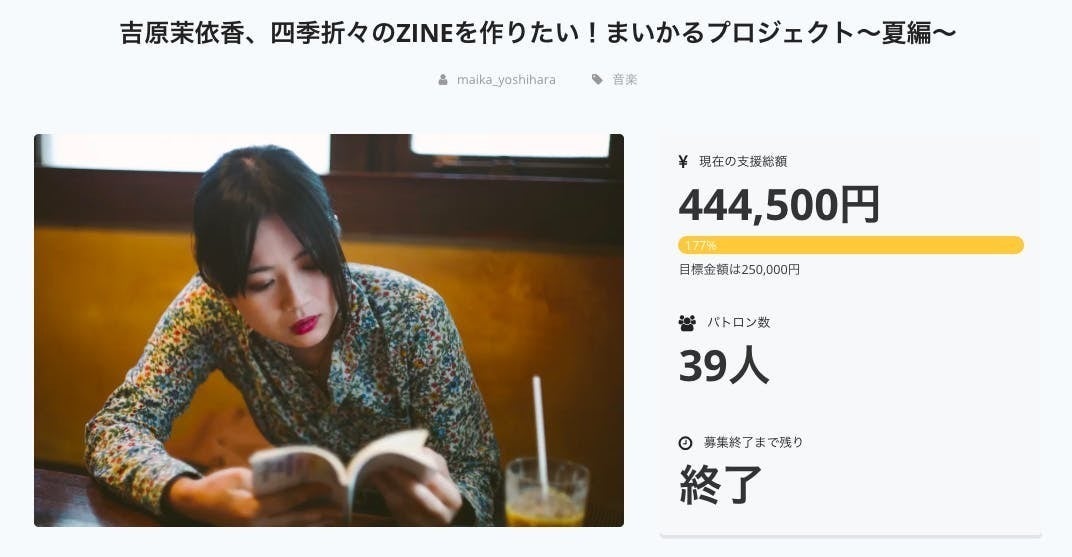The width and height of the screenshot is (1072, 557).
Task: Click the パトロン数 label
Action: click(x=738, y=323)
